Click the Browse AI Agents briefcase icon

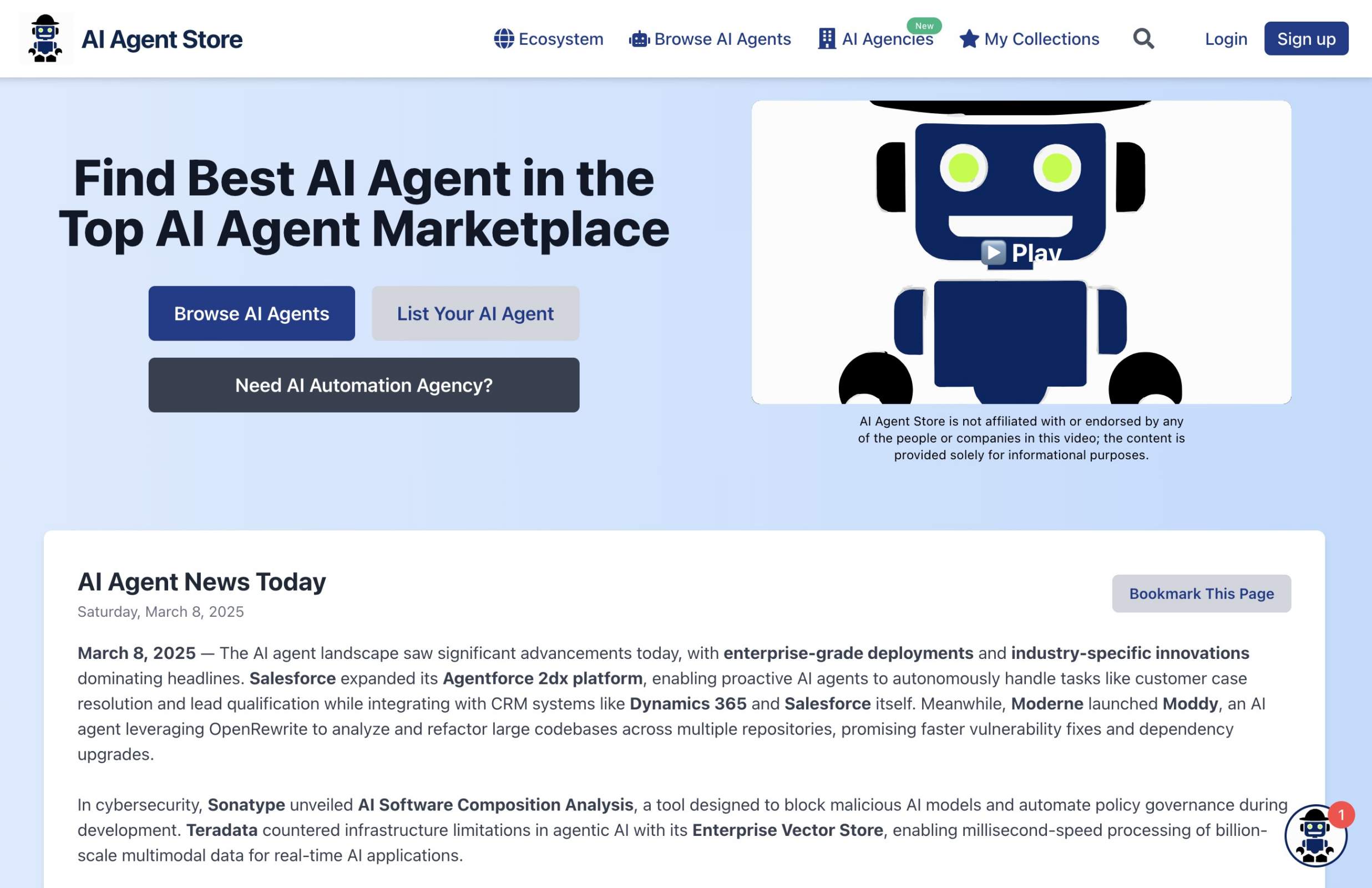[x=638, y=38]
